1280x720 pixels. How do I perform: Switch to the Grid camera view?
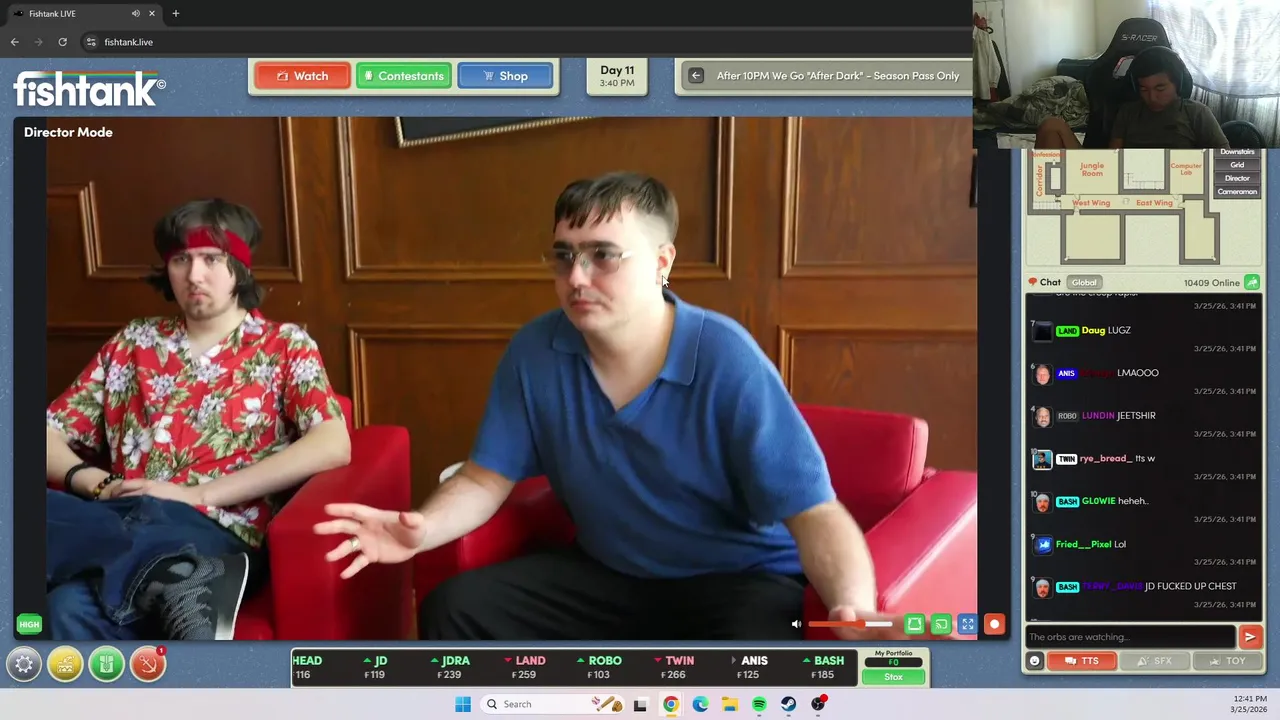1237,165
